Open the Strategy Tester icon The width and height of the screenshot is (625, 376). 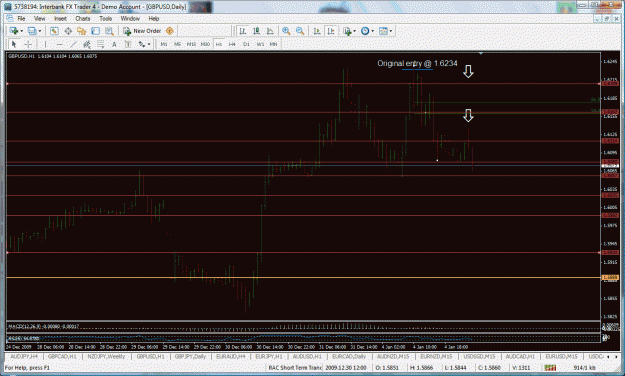109,31
